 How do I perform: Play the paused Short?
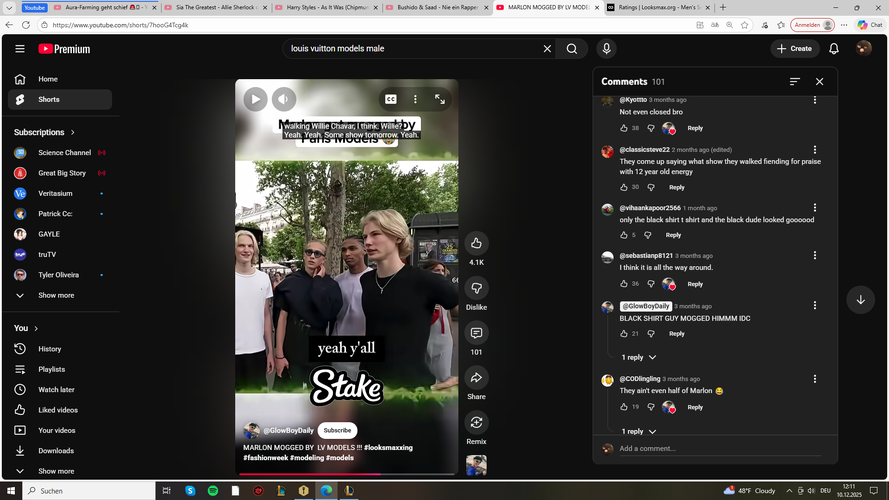point(255,99)
